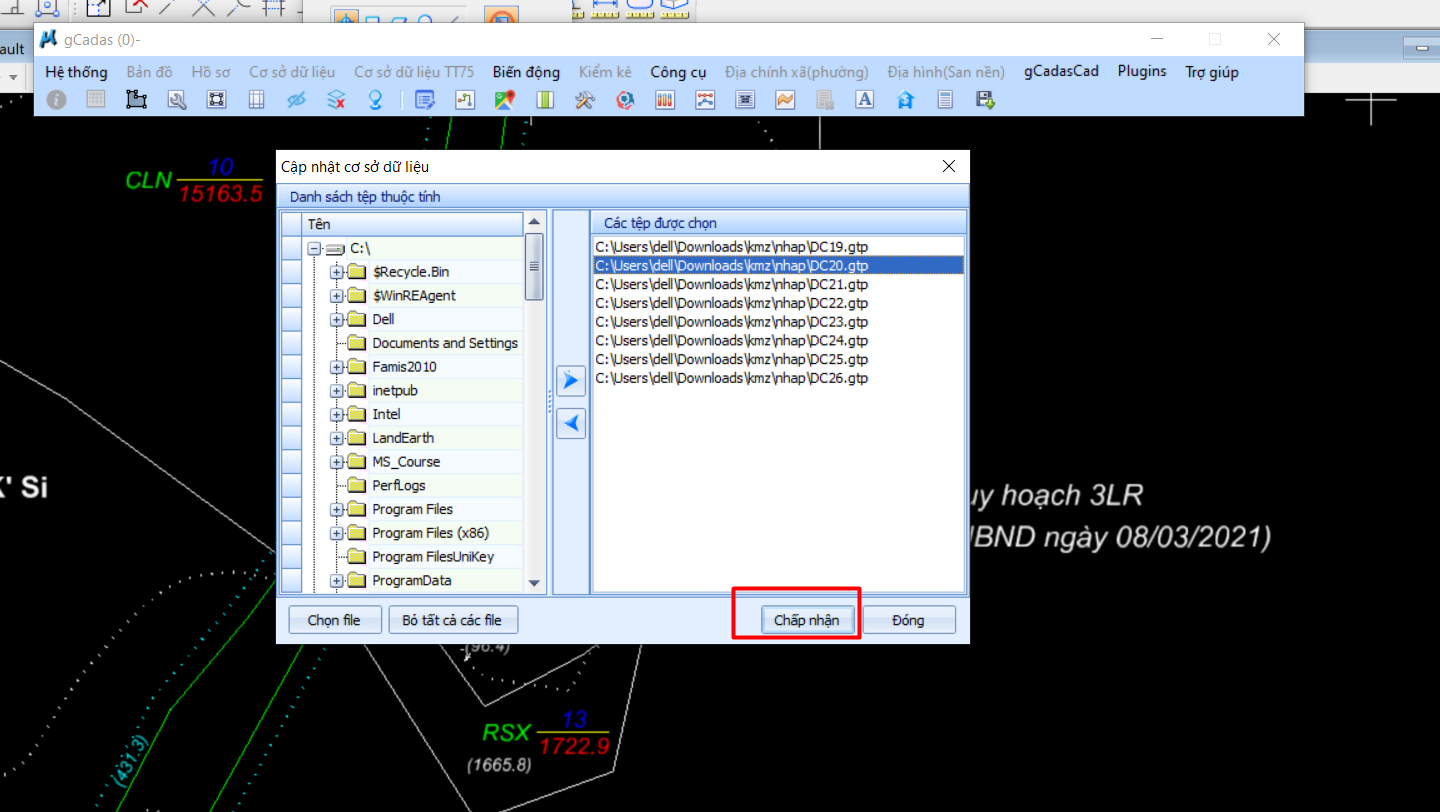This screenshot has height=812, width=1440.
Task: Click the crossed hammer and wrench icon
Action: [x=585, y=100]
